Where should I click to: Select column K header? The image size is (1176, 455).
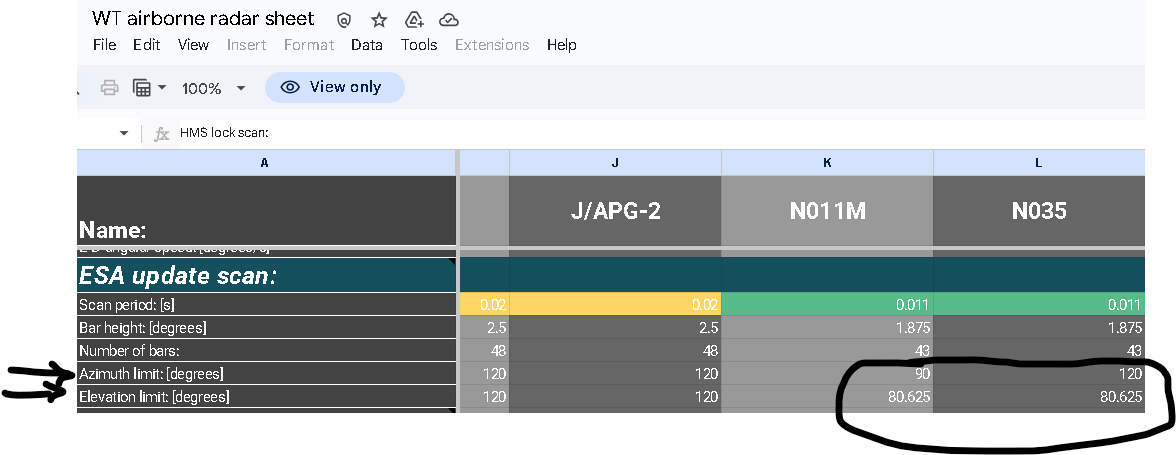click(827, 162)
